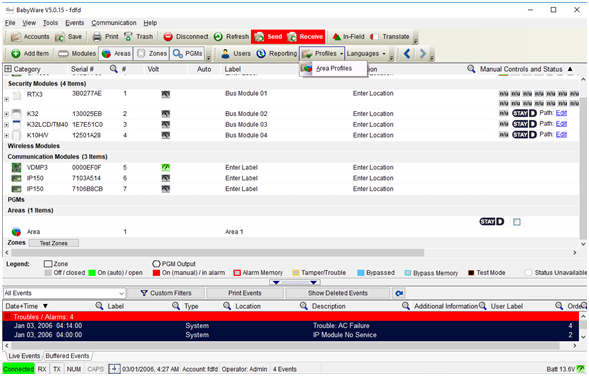Viewport: 589px width, 376px height.
Task: Toggle the Zones filter button
Action: (151, 54)
